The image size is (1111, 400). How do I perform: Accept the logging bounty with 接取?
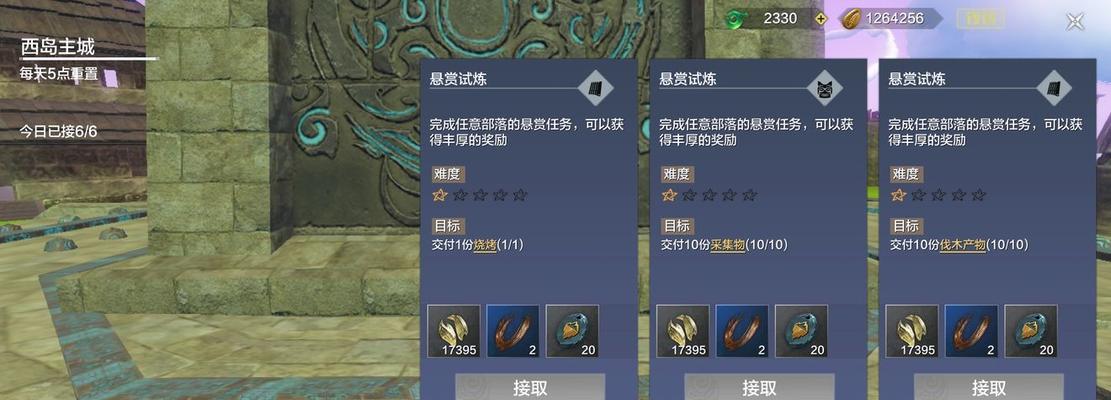[x=988, y=387]
